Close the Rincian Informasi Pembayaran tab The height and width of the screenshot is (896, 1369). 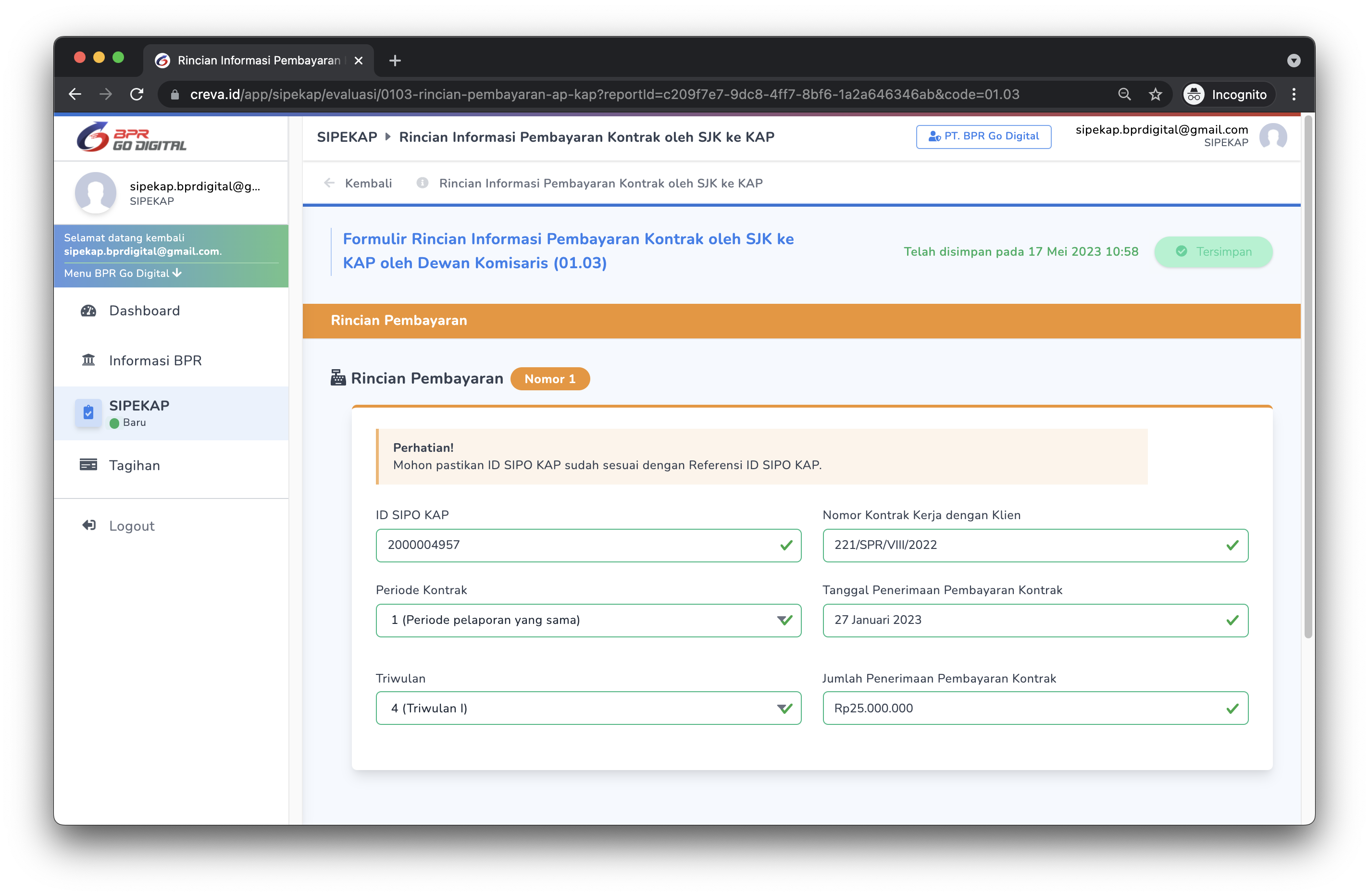coord(359,61)
